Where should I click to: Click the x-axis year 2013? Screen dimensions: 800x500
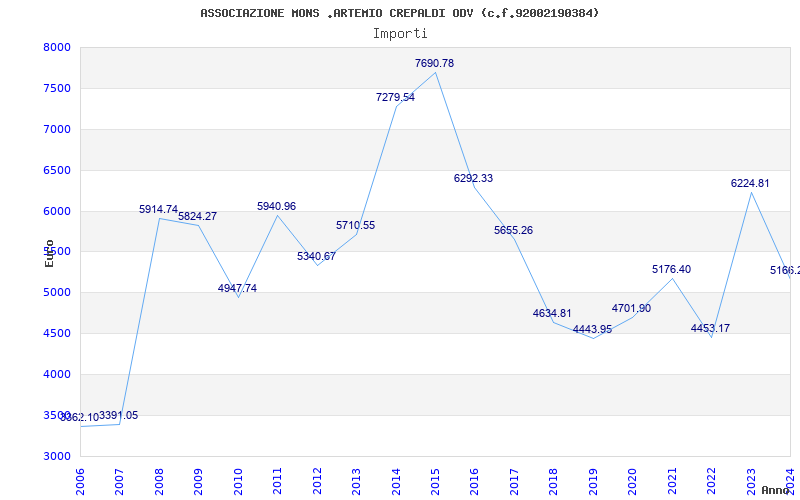357,482
